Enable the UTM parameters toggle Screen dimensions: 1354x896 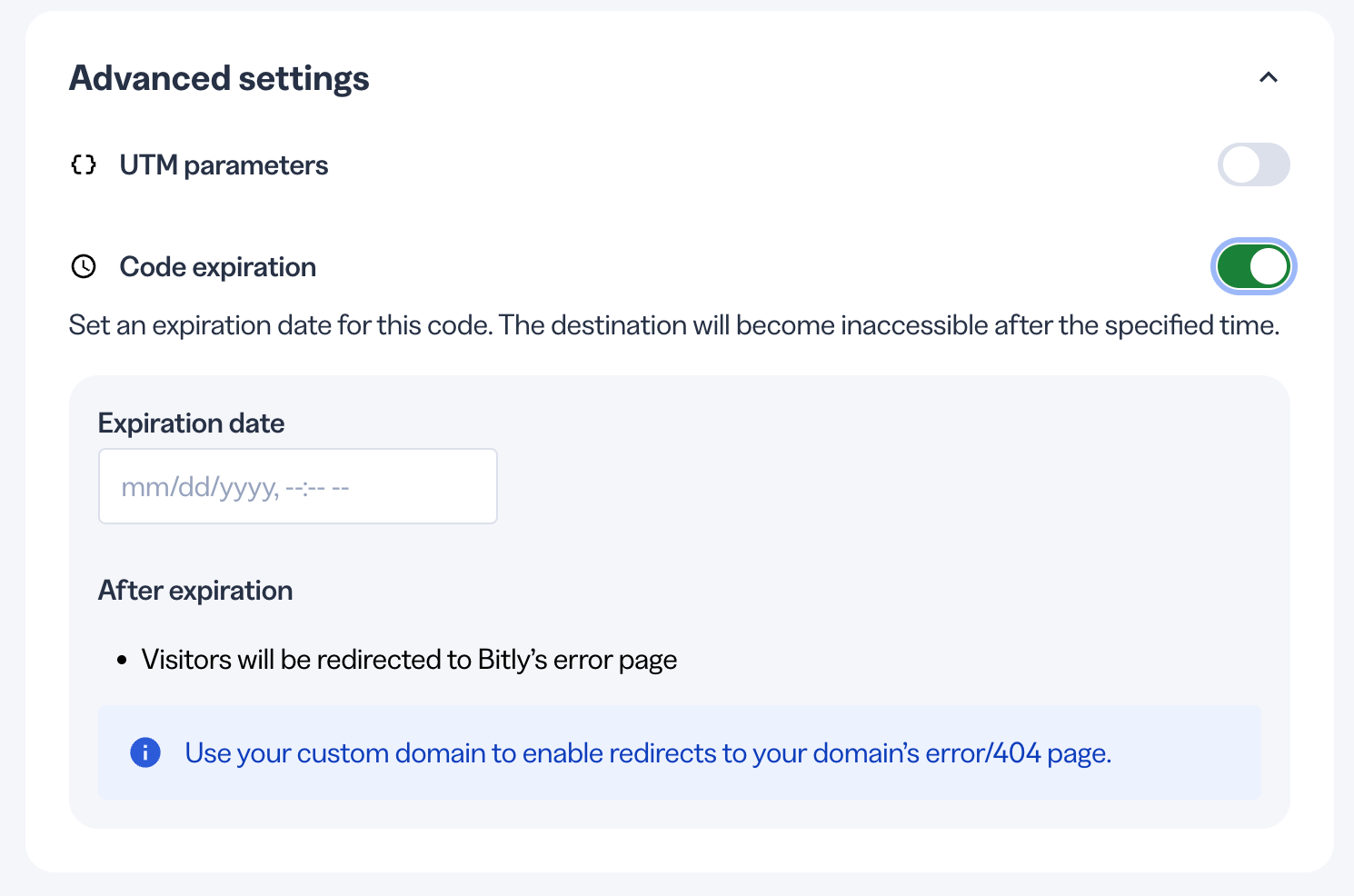1254,164
